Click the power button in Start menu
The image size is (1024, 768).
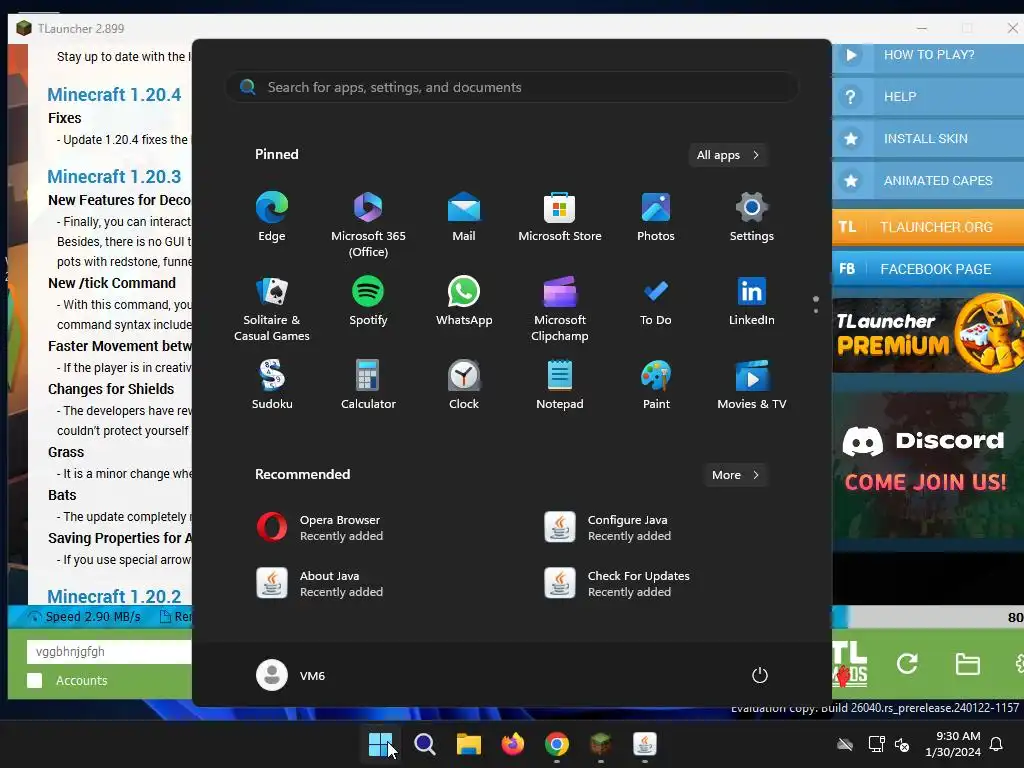pyautogui.click(x=760, y=675)
